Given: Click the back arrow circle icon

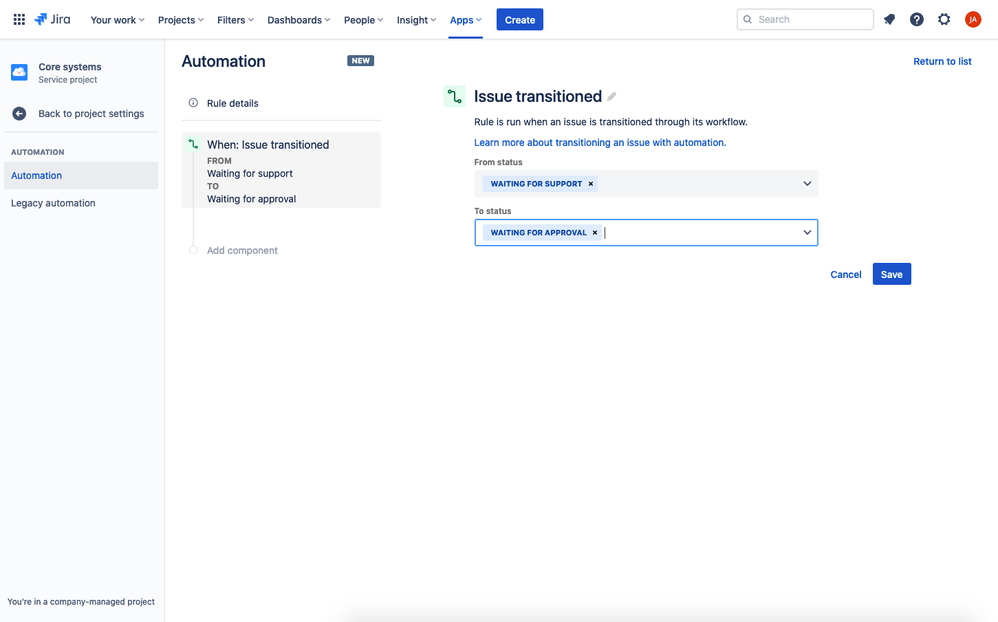Looking at the screenshot, I should pyautogui.click(x=19, y=113).
